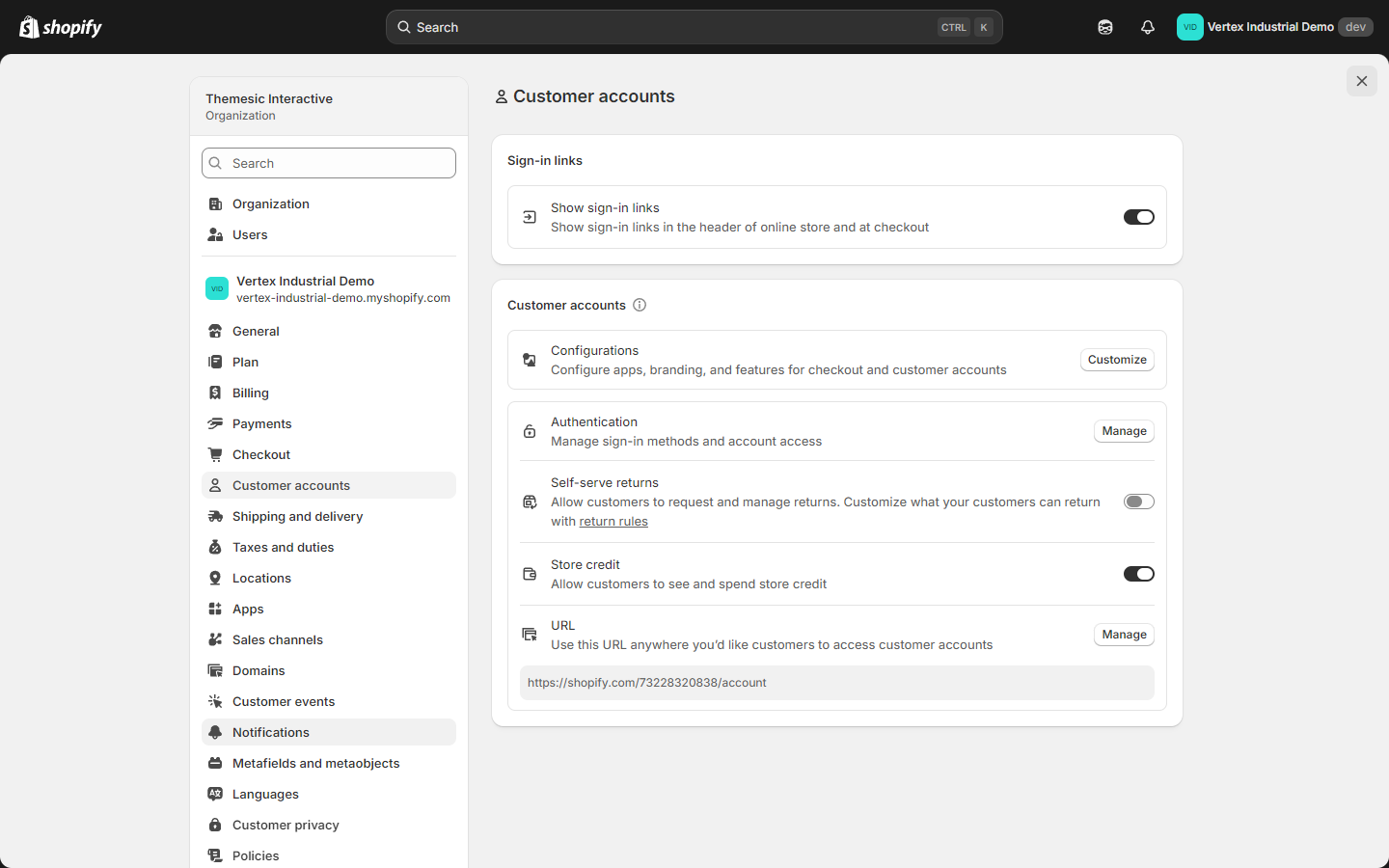The image size is (1389, 868).
Task: Go to Shipping and delivery settings
Action: point(329,516)
